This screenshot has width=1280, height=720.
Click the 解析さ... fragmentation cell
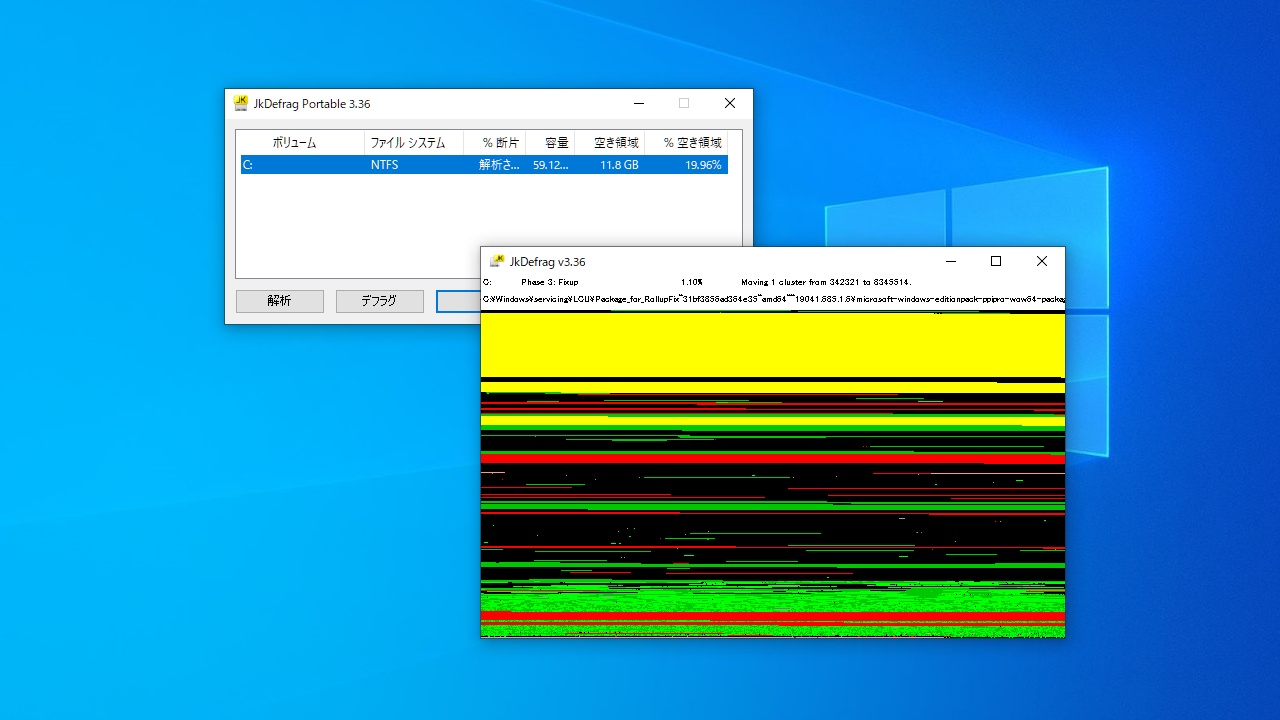tap(499, 165)
